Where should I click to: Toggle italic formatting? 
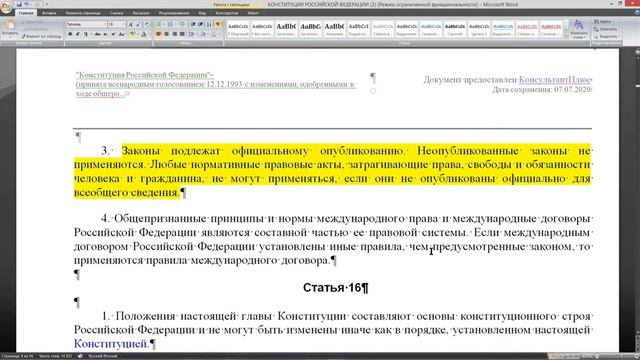click(x=78, y=34)
